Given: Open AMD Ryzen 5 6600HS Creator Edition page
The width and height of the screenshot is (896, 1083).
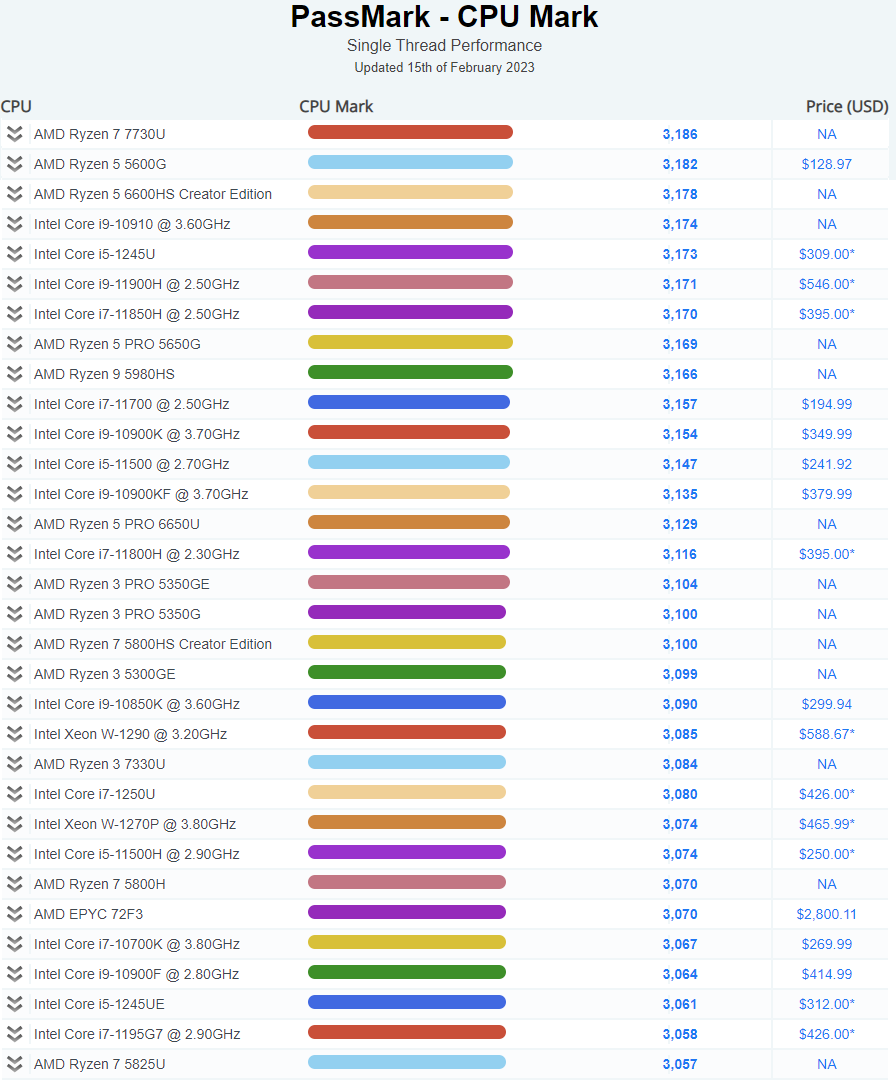Looking at the screenshot, I should click(x=153, y=194).
